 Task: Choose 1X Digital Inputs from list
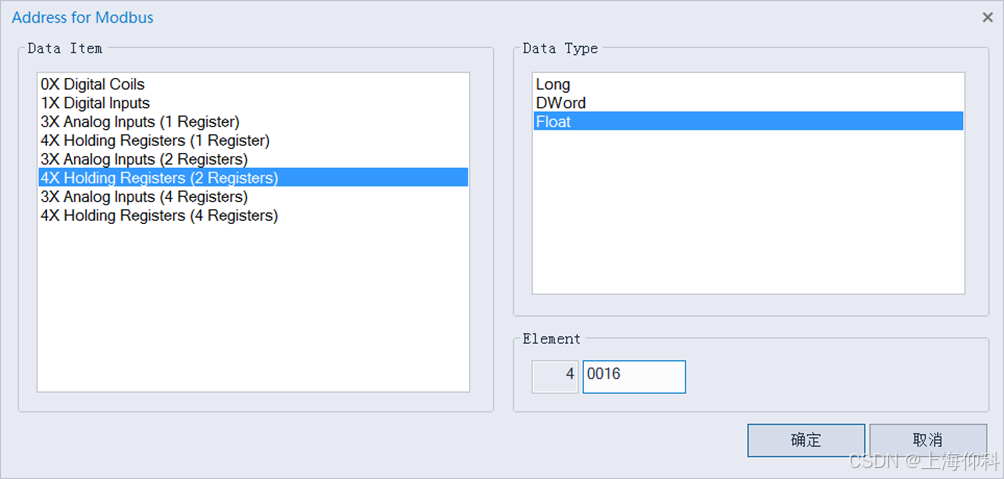pos(96,103)
